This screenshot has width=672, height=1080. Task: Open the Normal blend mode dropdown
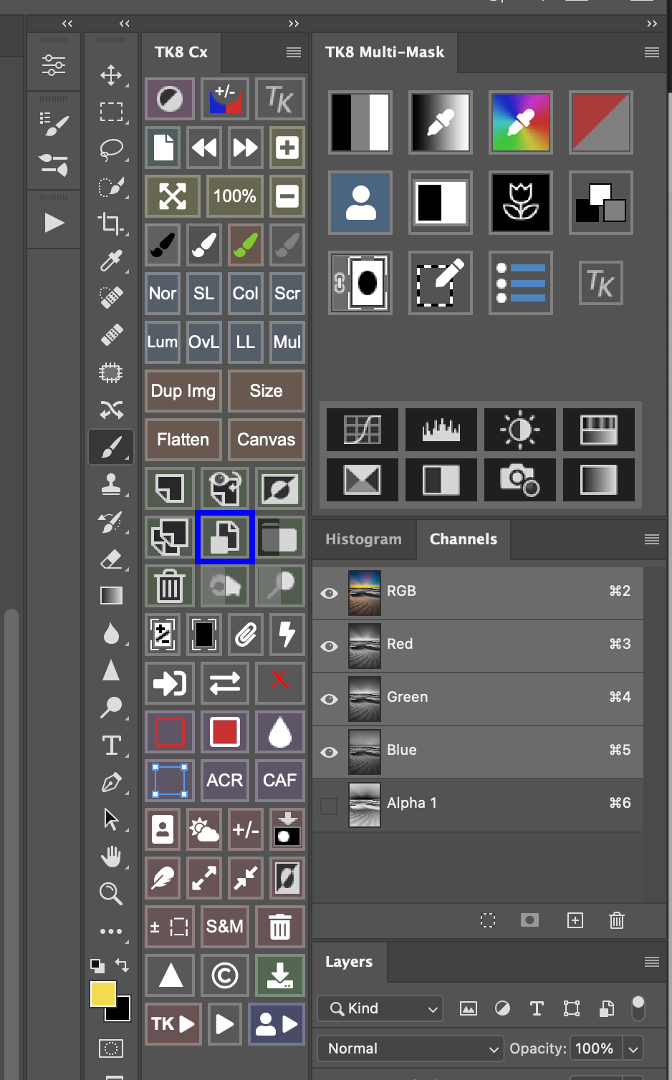click(x=410, y=1048)
